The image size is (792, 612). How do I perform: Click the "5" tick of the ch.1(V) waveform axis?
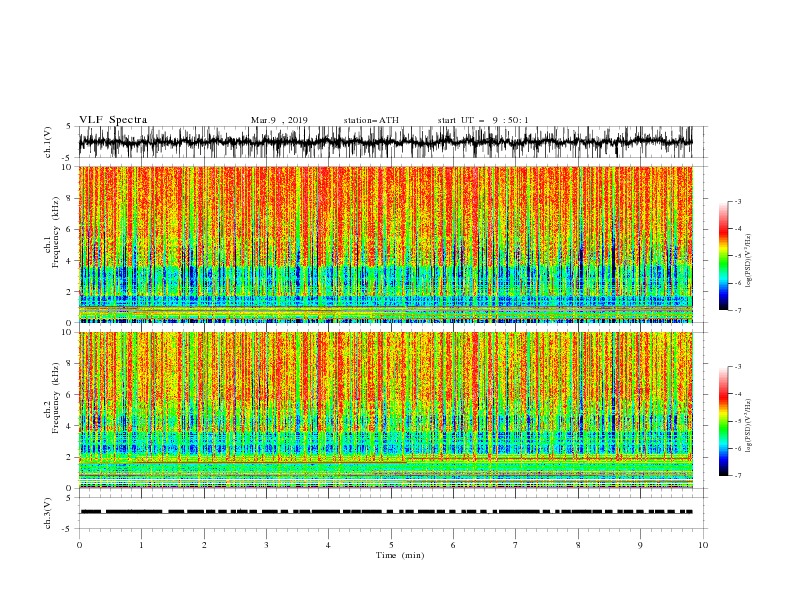(x=70, y=127)
